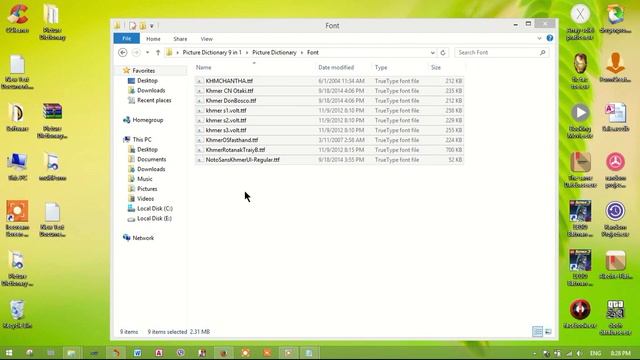640x360 pixels.
Task: Click the volume speaker icon in the tray
Action: (579, 353)
